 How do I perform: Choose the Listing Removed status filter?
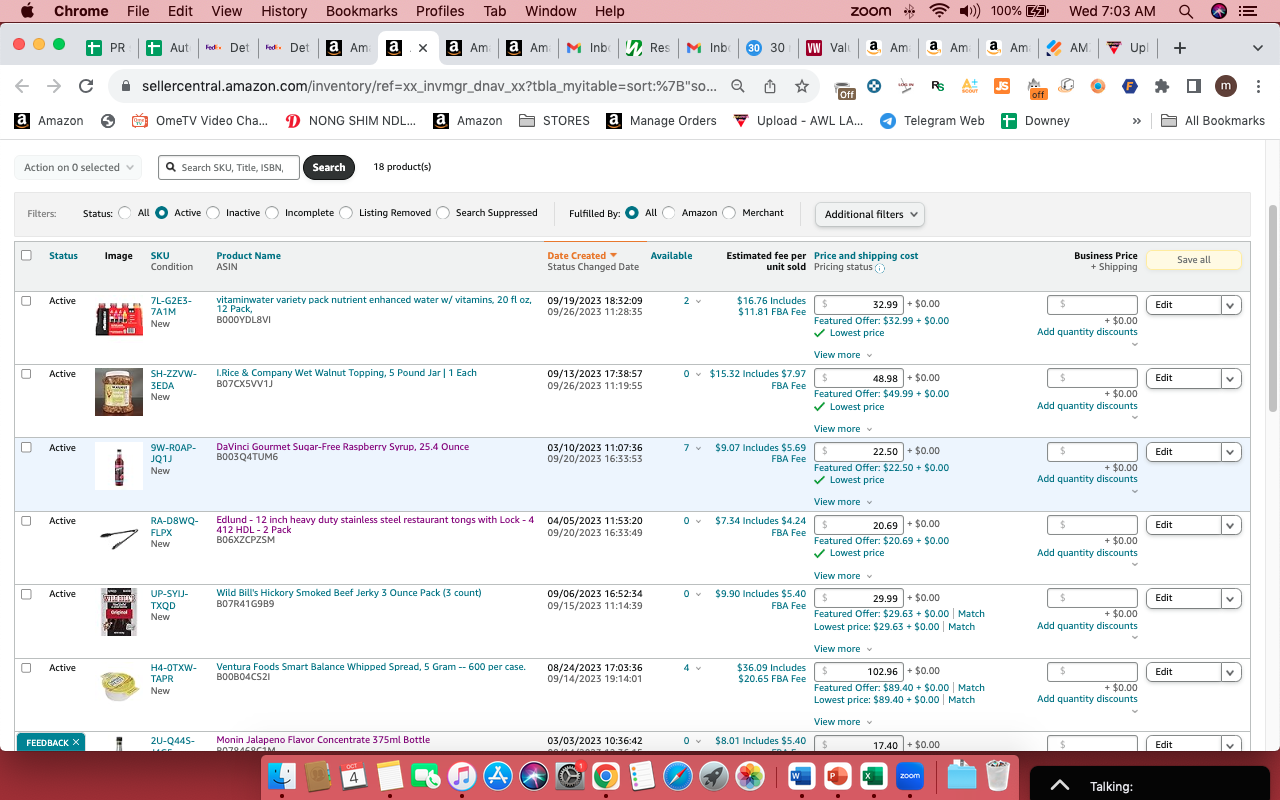[346, 213]
